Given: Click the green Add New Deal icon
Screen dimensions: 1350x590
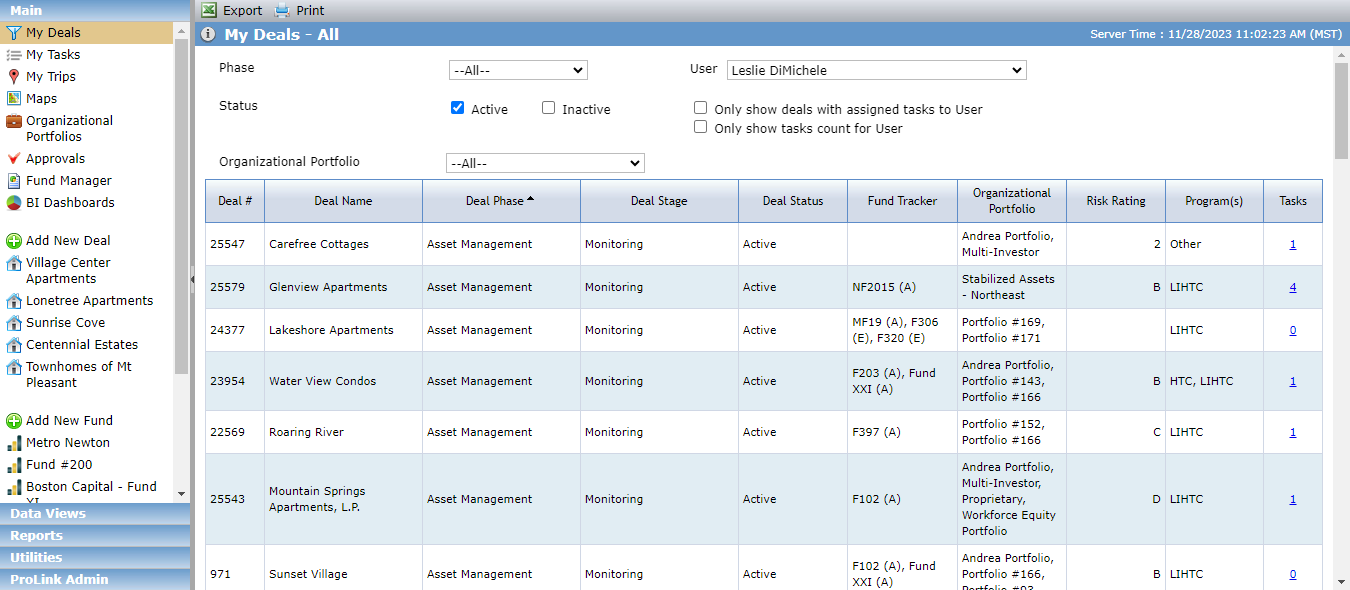Looking at the screenshot, I should (14, 241).
